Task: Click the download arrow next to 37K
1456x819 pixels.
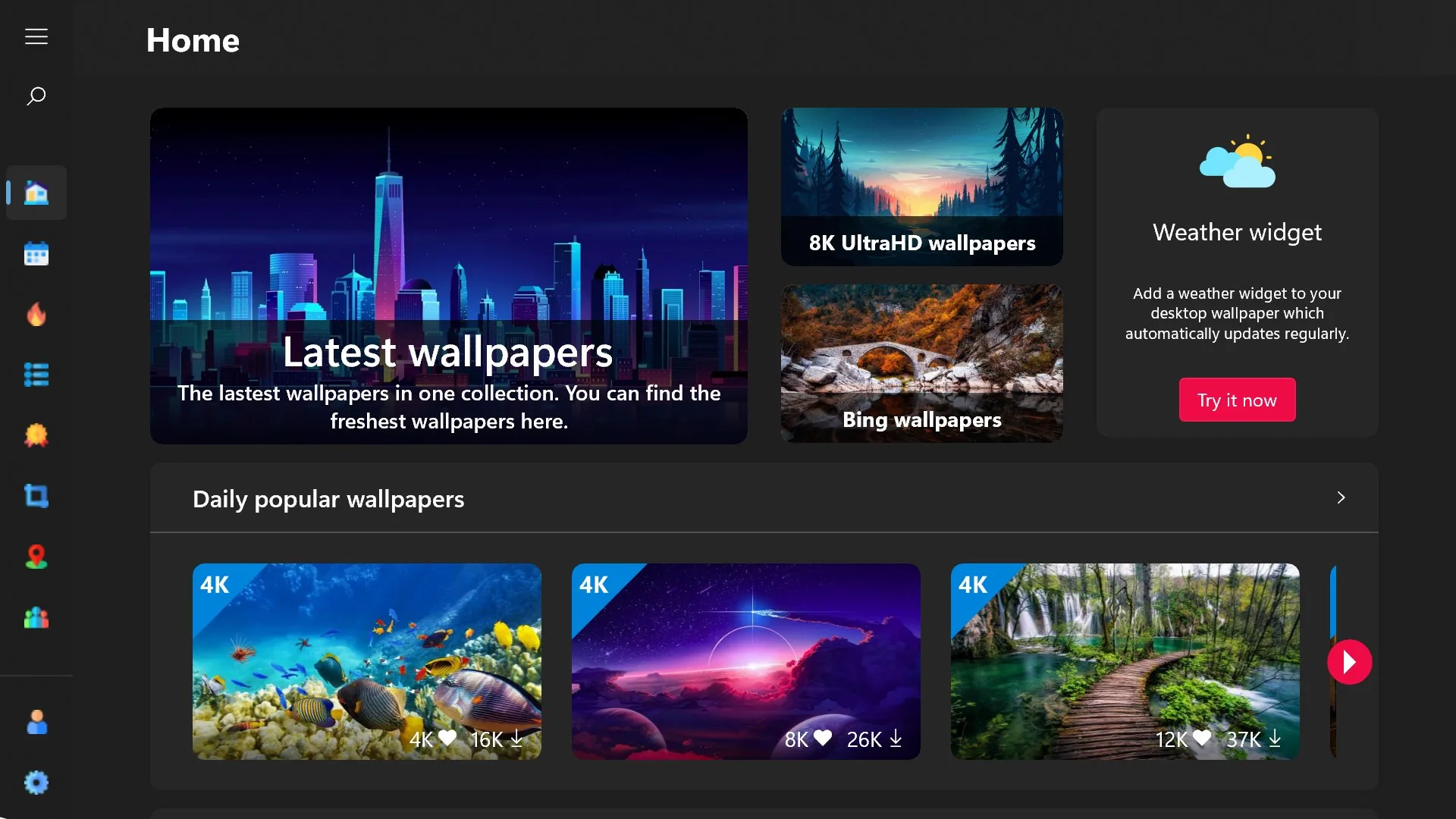Action: (x=1275, y=738)
